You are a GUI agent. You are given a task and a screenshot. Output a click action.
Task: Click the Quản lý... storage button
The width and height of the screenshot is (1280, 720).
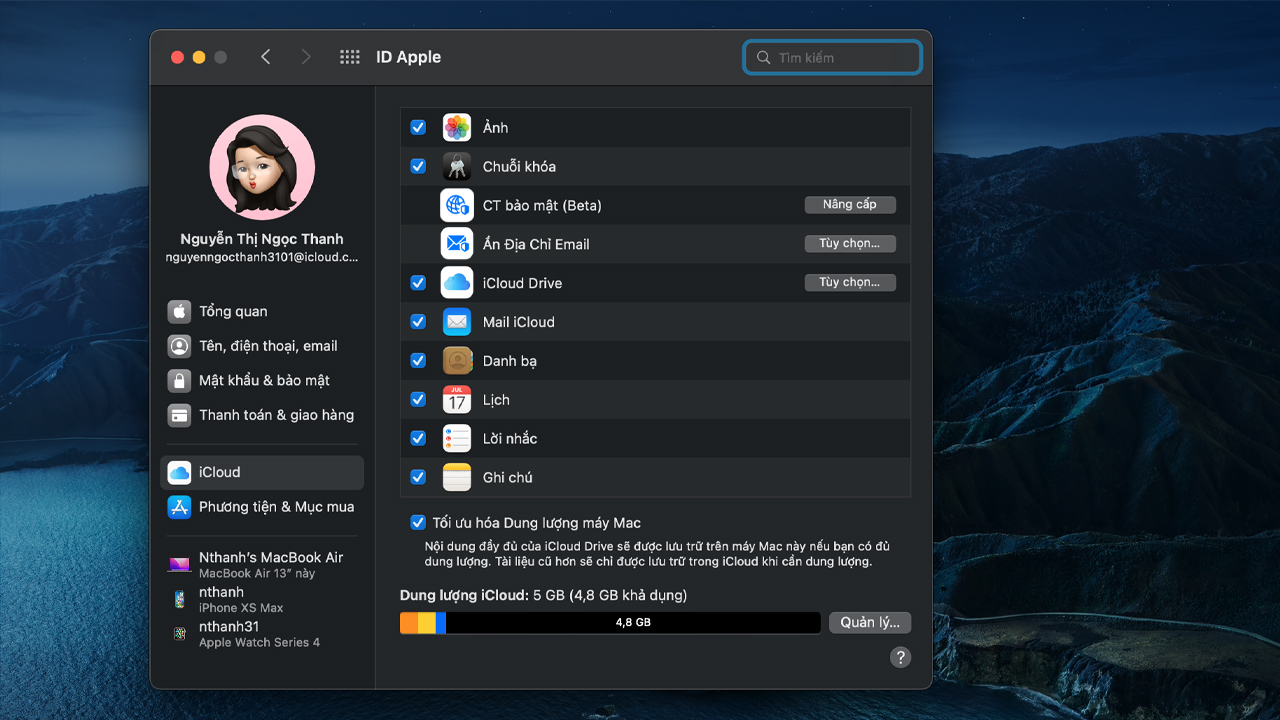pyautogui.click(x=870, y=622)
